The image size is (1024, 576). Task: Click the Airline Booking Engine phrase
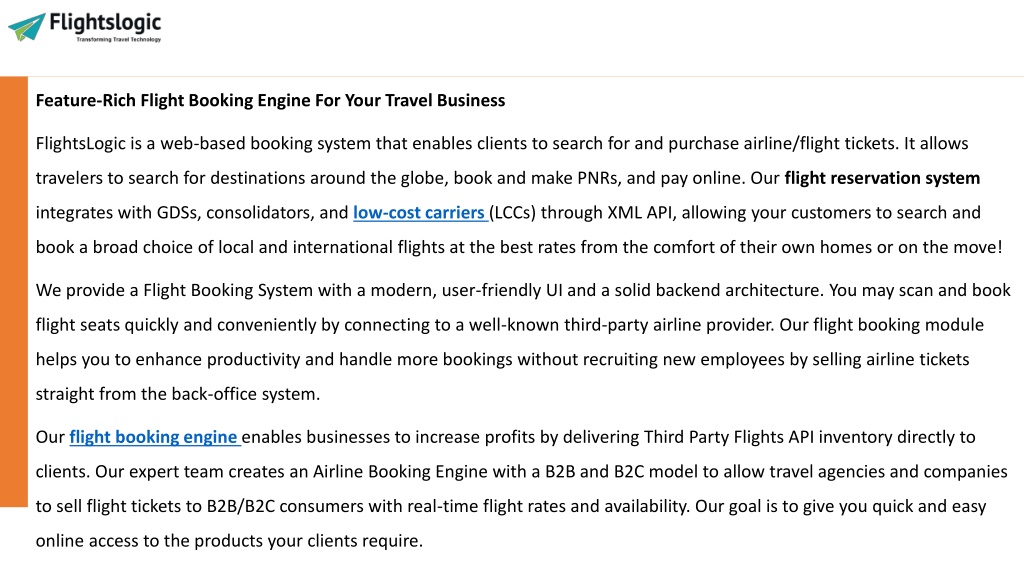pyautogui.click(x=400, y=471)
